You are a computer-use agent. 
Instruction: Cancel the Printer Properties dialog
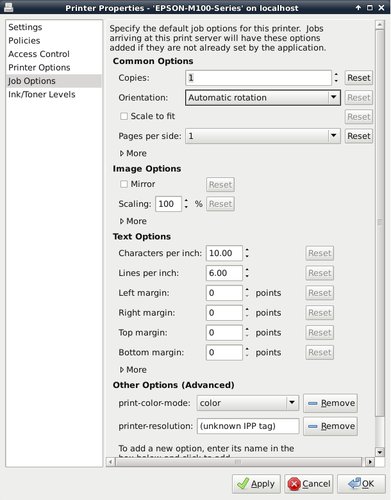pyautogui.click(x=309, y=484)
